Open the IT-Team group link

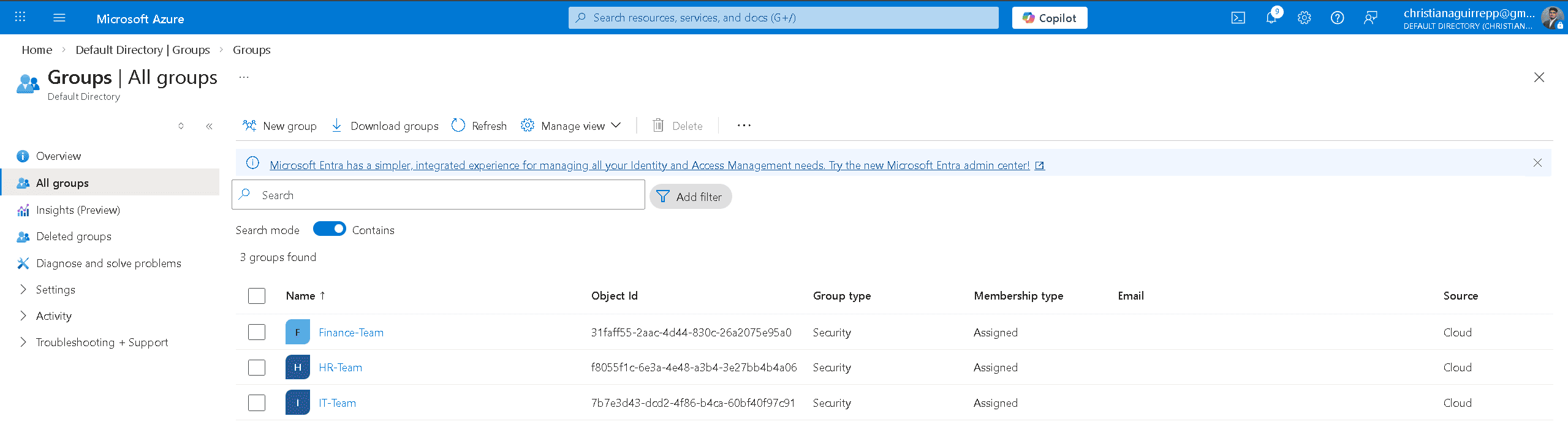click(x=337, y=403)
